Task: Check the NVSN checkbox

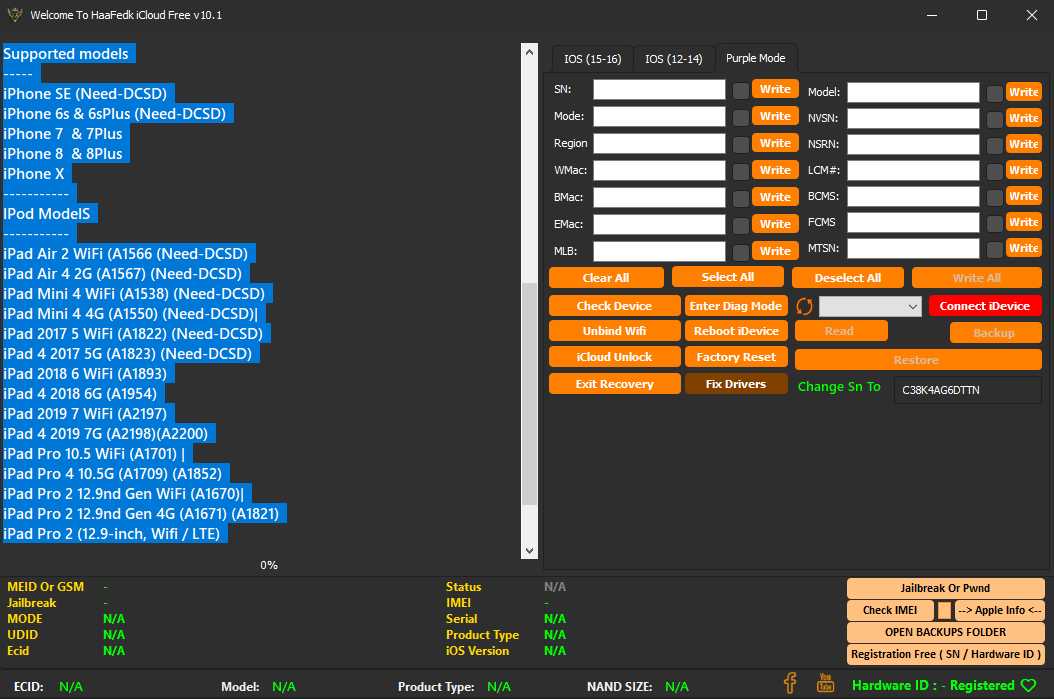Action: click(x=995, y=120)
